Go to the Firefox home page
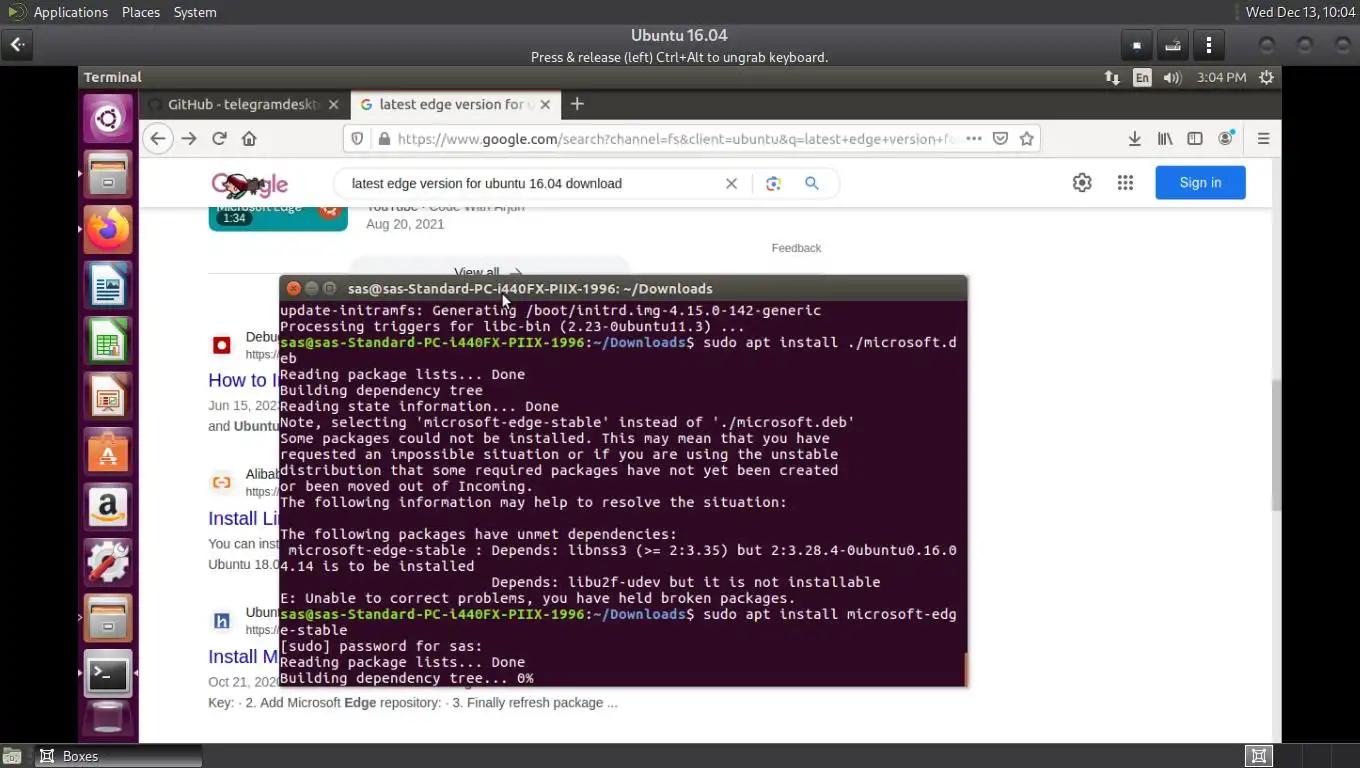The image size is (1360, 768). pyautogui.click(x=249, y=139)
